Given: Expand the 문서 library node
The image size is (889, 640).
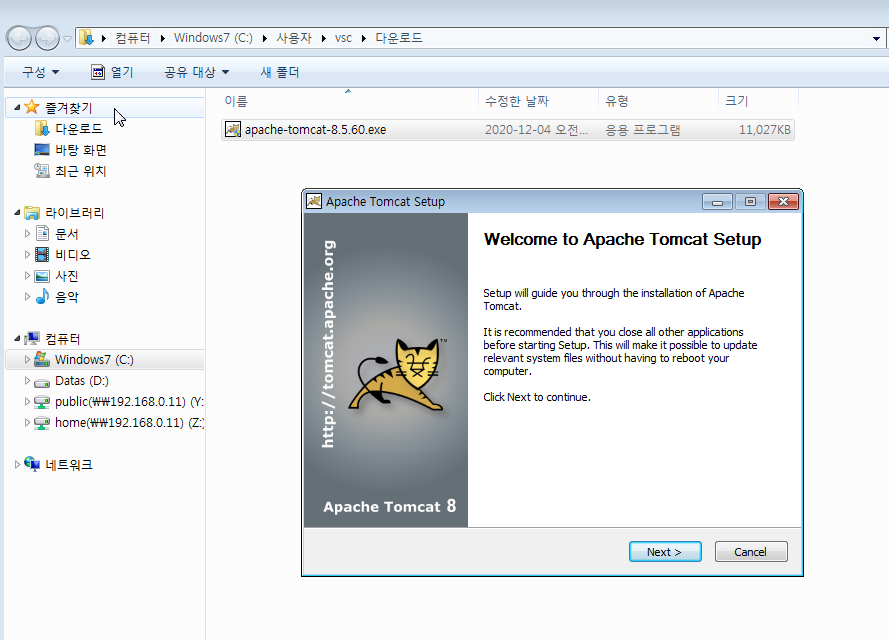Looking at the screenshot, I should click(x=27, y=233).
